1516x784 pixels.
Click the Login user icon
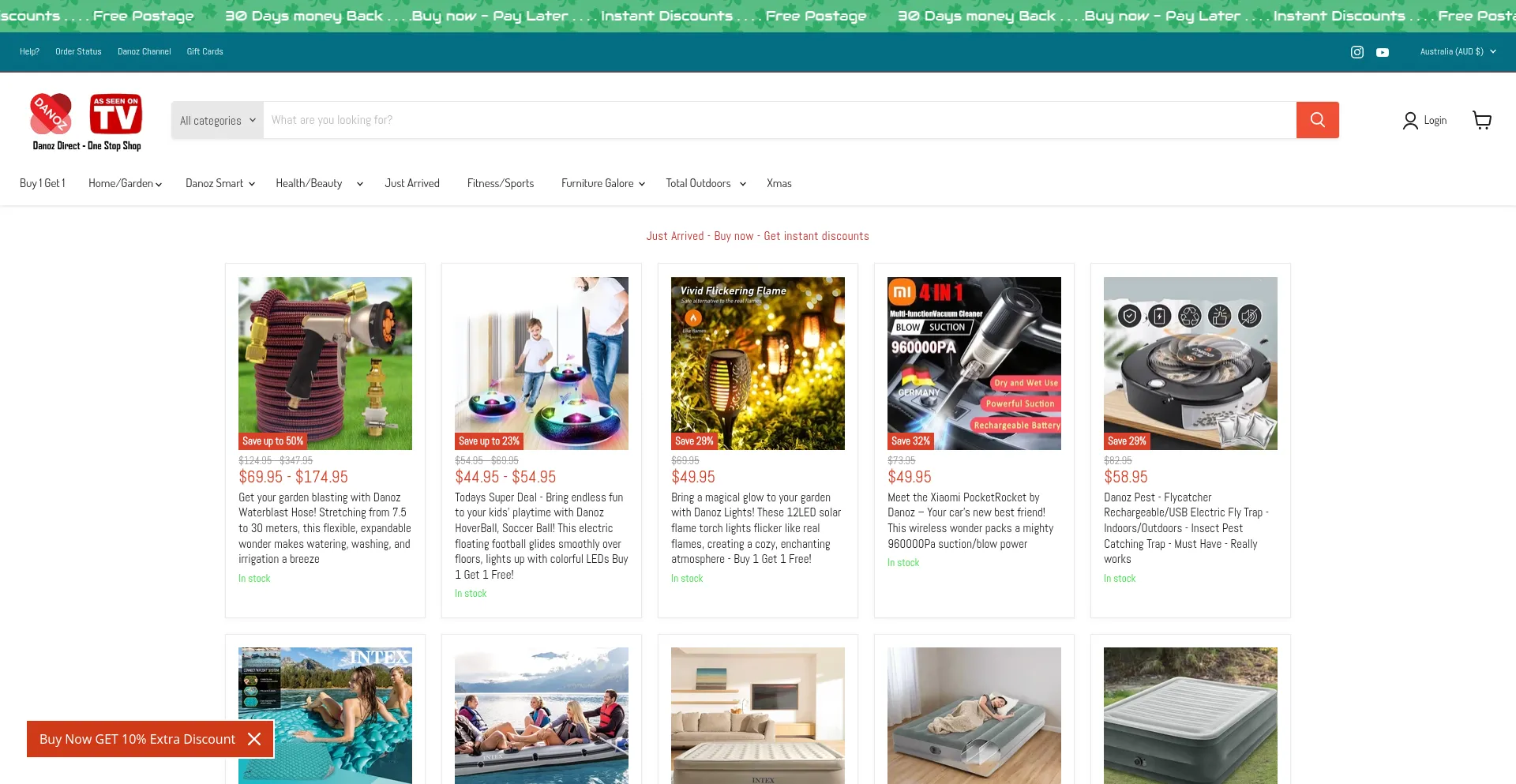[x=1410, y=120]
